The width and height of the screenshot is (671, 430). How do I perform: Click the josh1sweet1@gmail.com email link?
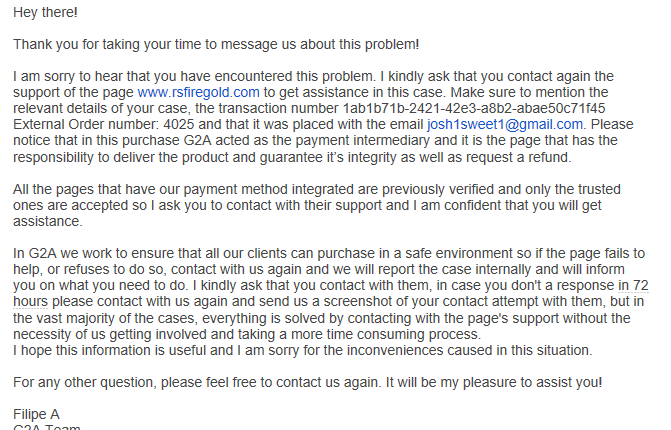(x=505, y=124)
